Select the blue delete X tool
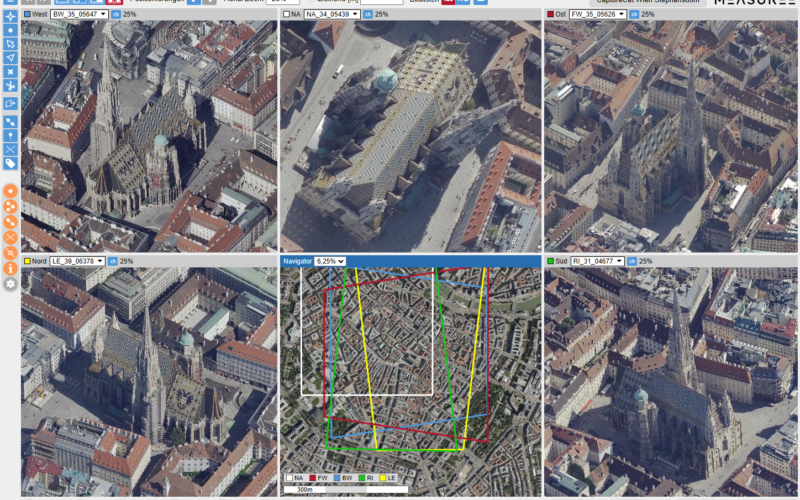This screenshot has width=800, height=500. (x=10, y=71)
